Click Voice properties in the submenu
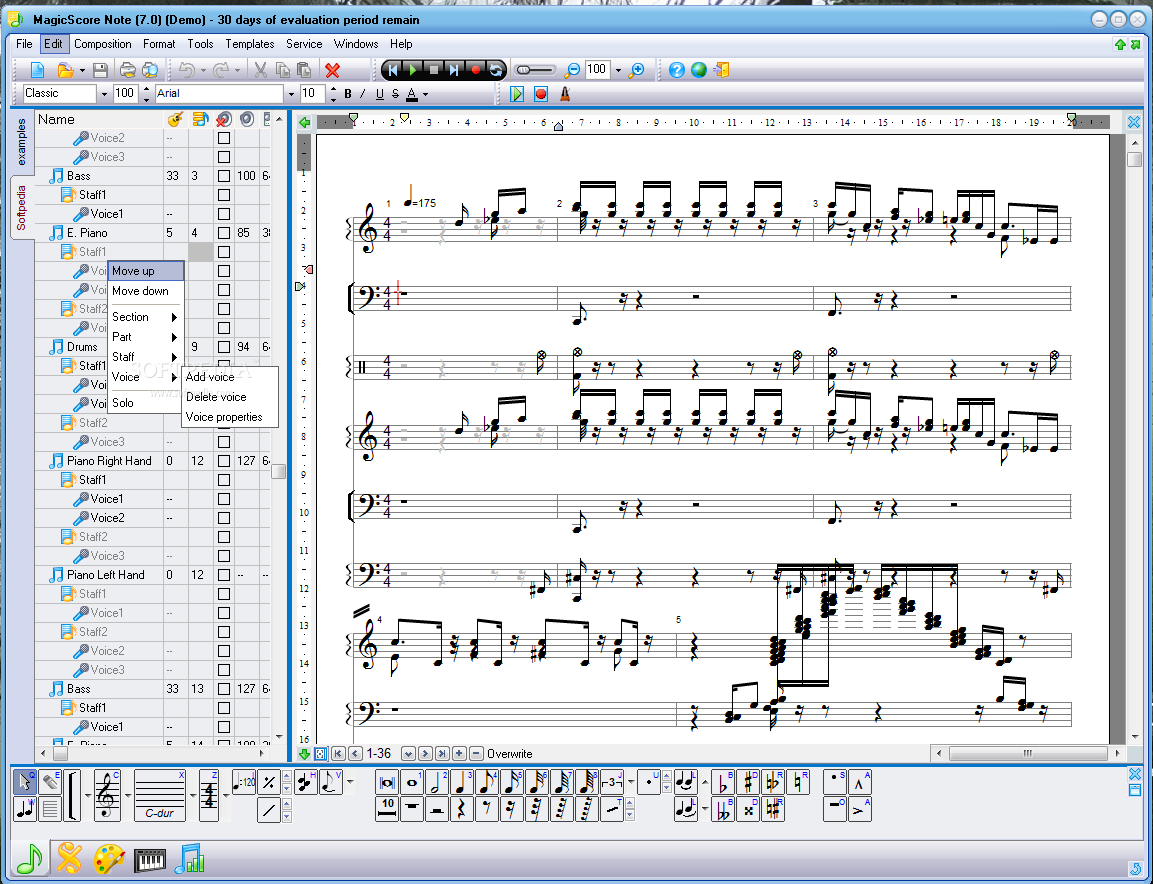The height and width of the screenshot is (884, 1153). point(224,417)
